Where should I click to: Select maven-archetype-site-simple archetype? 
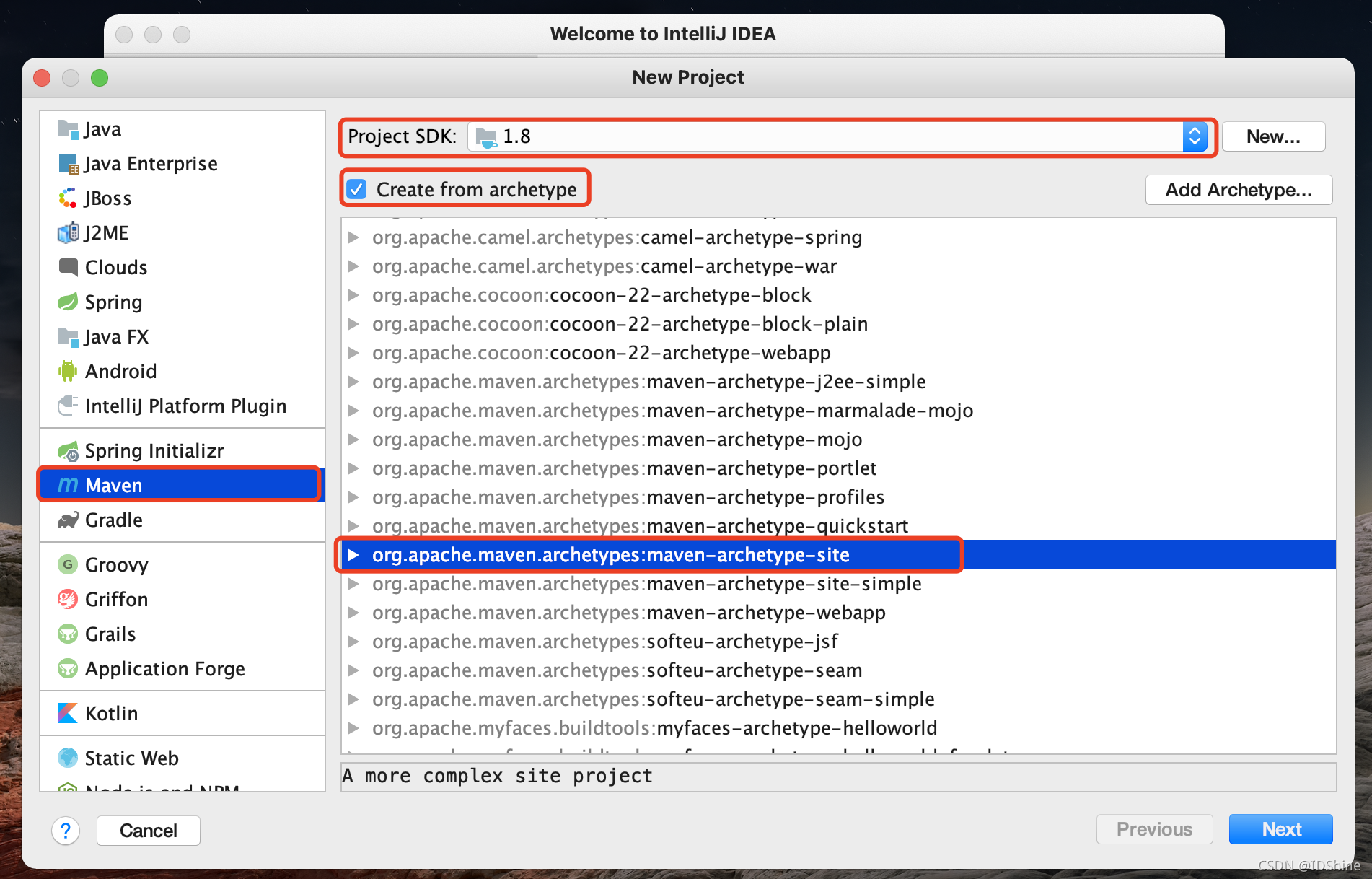pos(838,583)
